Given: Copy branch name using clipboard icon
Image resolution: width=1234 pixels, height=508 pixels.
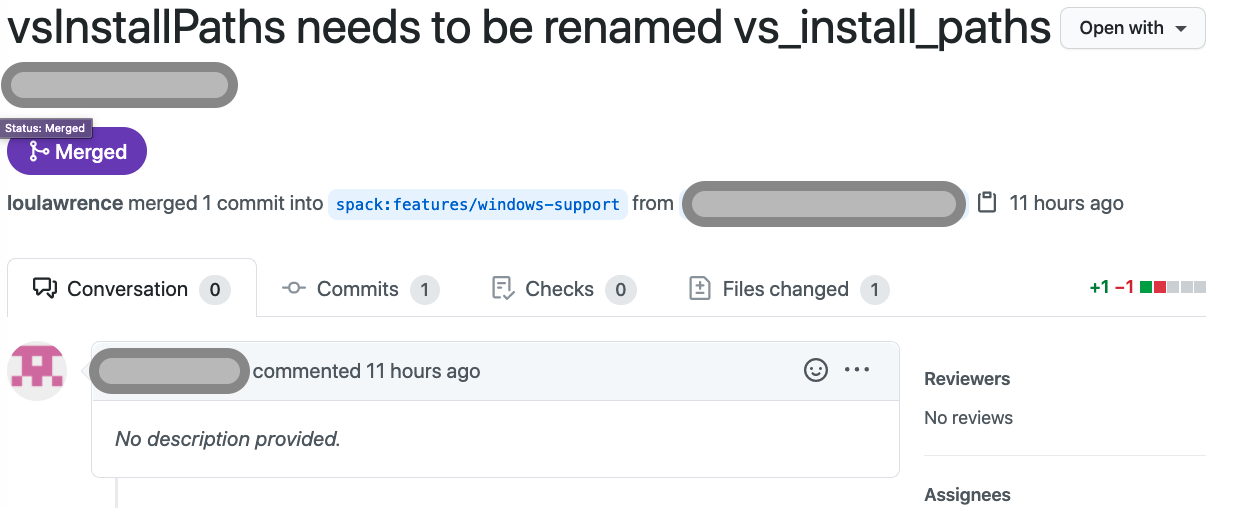Looking at the screenshot, I should (x=987, y=203).
